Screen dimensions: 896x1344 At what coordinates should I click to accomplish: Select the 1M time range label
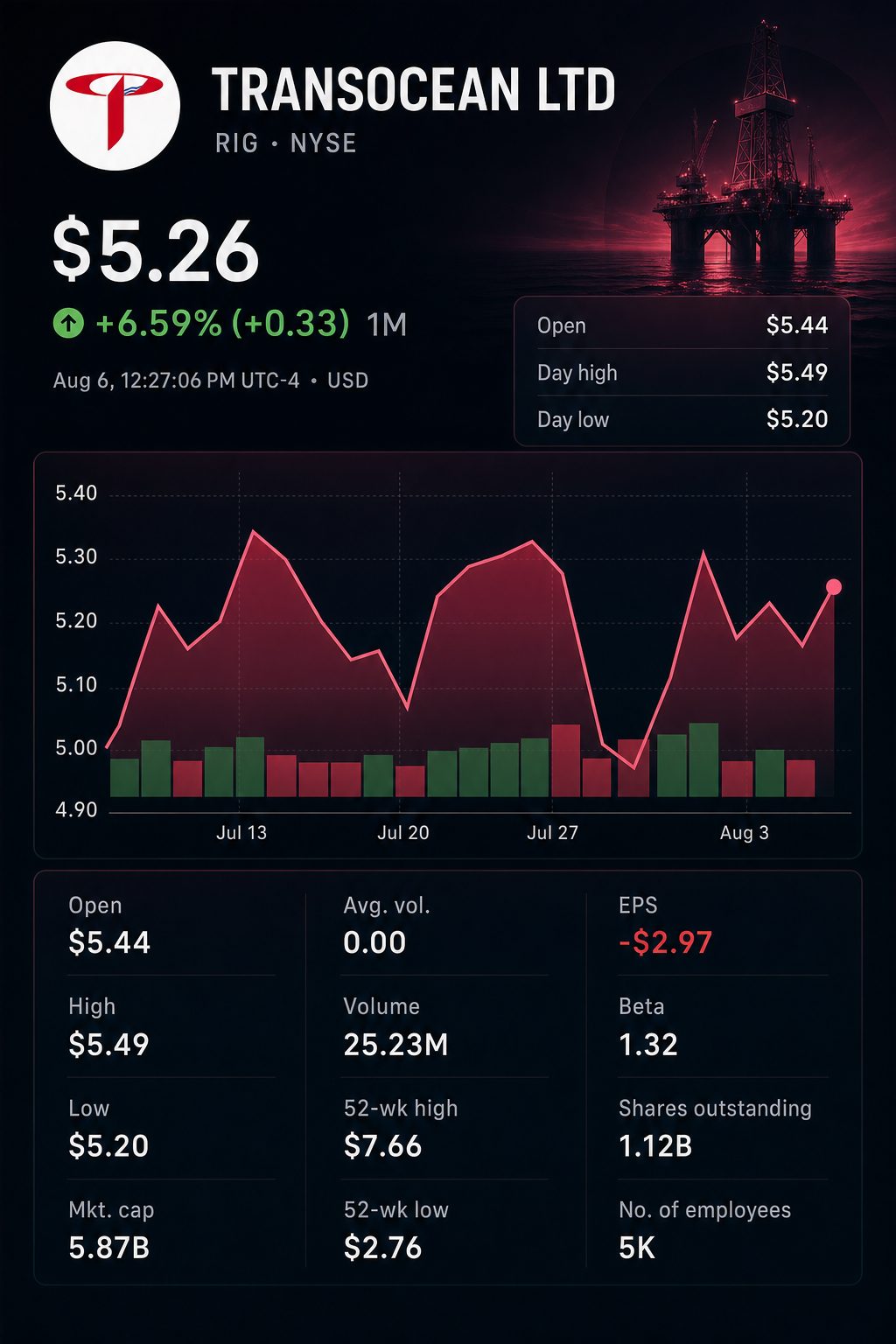click(387, 325)
